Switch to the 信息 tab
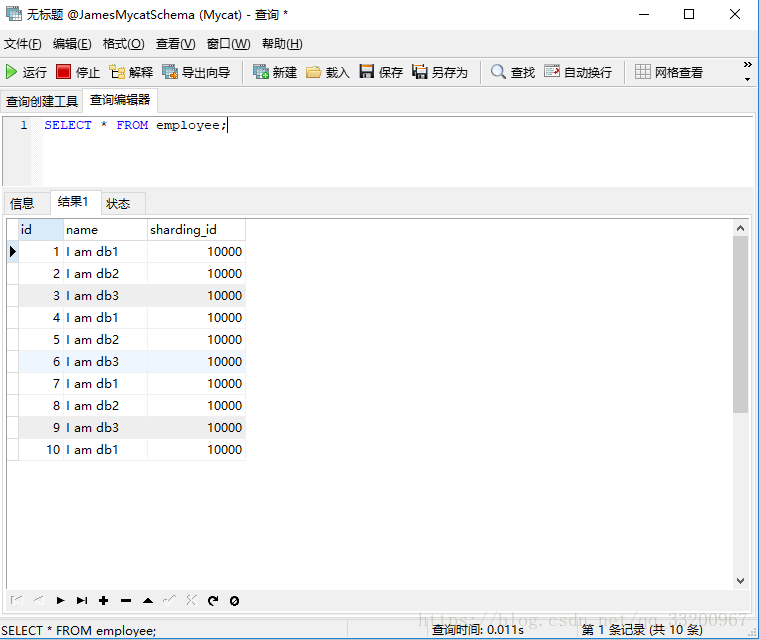Image resolution: width=759 pixels, height=640 pixels. tap(22, 203)
